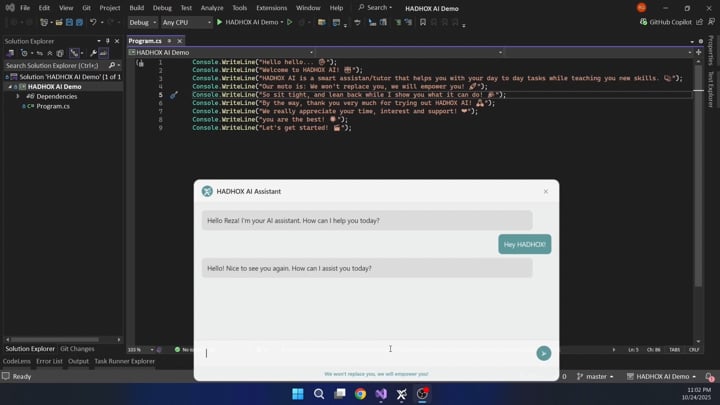Open HADHOX AI Demo repository dropdown in status bar
720x405 pixels.
pyautogui.click(x=662, y=377)
